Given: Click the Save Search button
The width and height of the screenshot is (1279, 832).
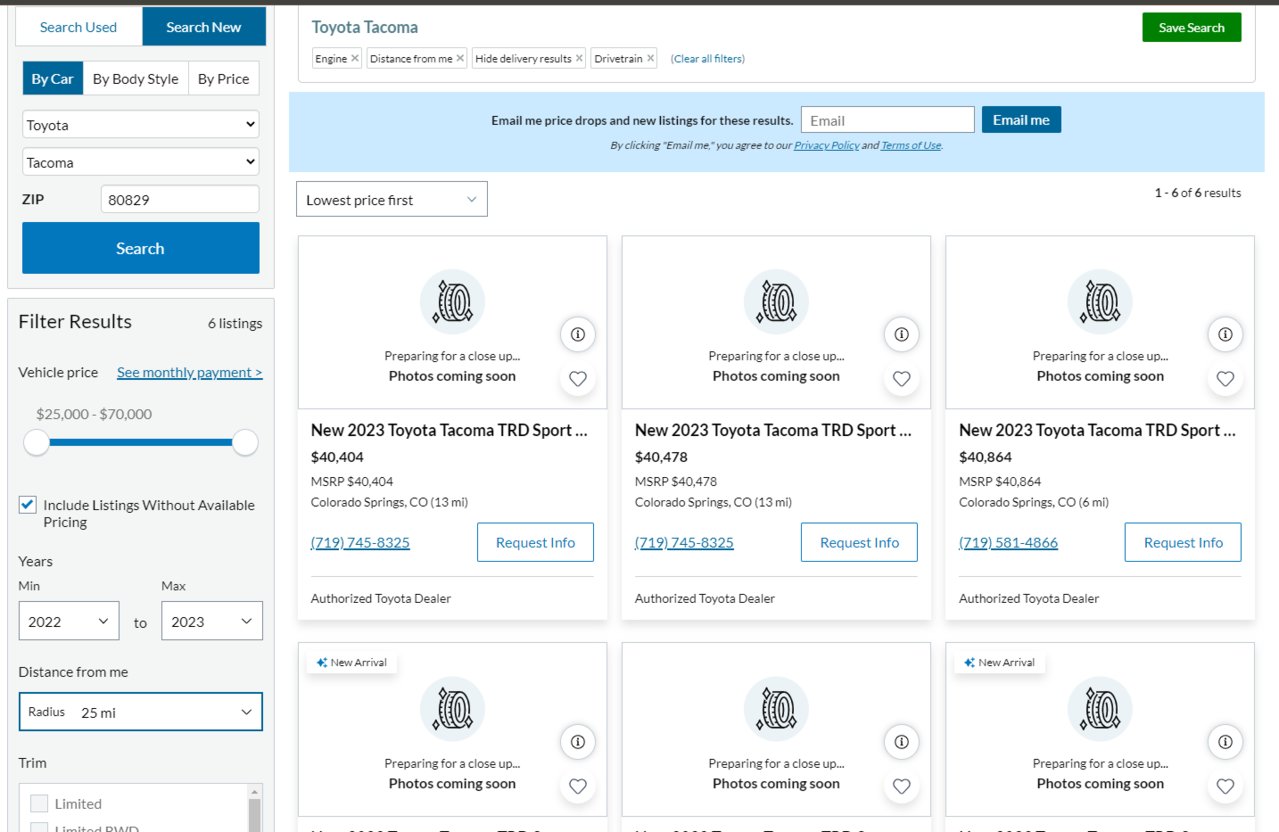Looking at the screenshot, I should click(x=1192, y=28).
